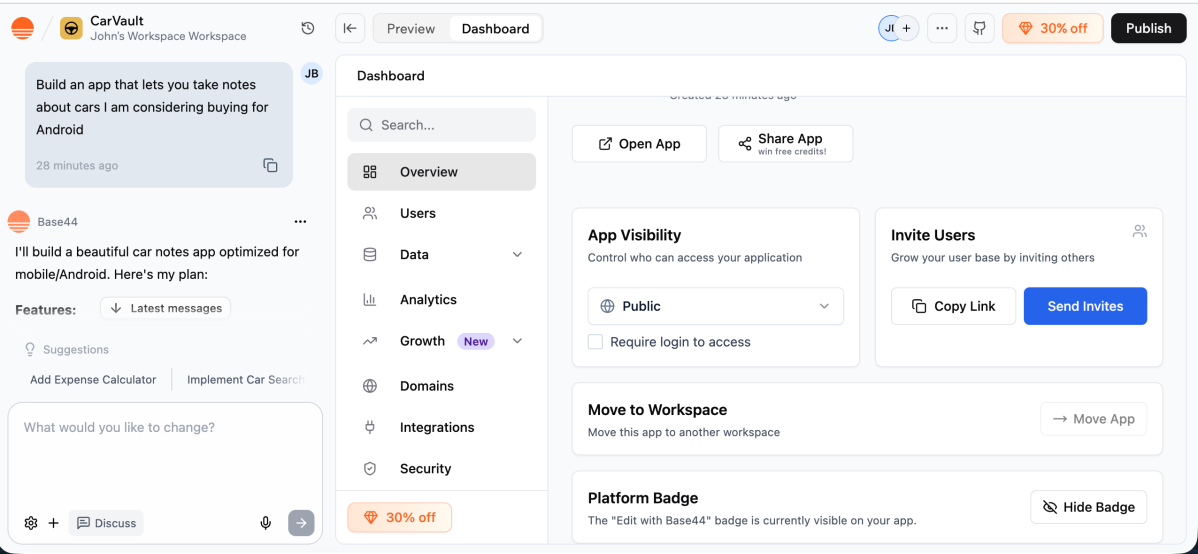Screen dimensions: 1198x554
Task: Add collaborator with plus avatar icon
Action: click(906, 28)
